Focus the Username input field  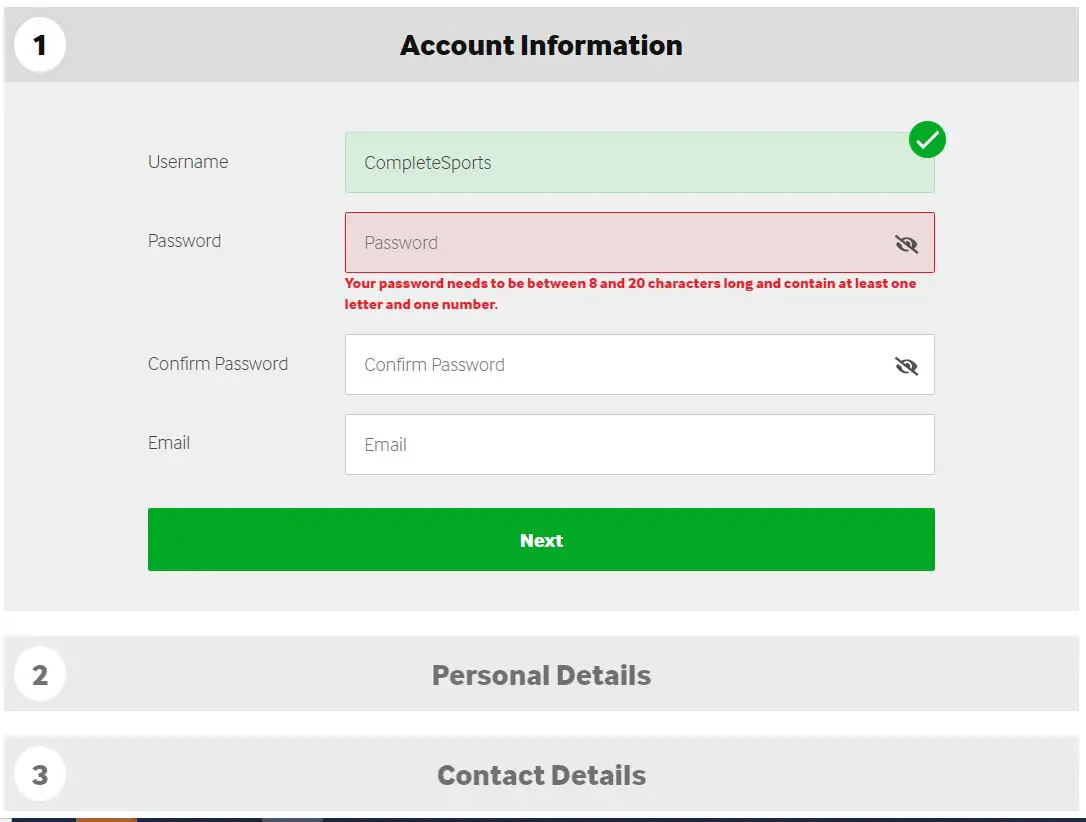620,163
